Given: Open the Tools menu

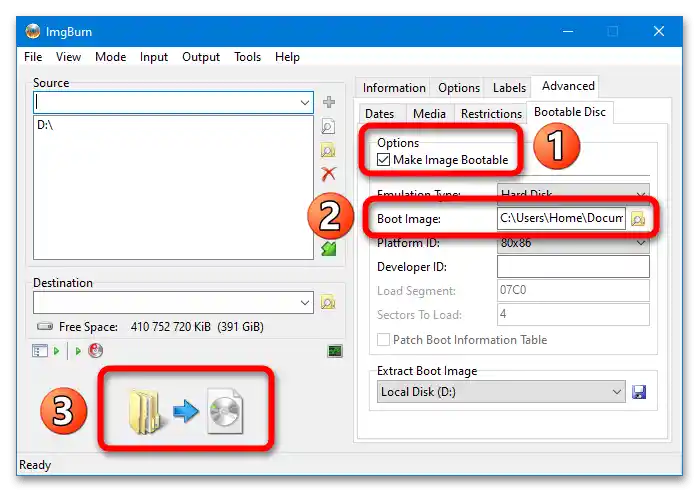Looking at the screenshot, I should tap(247, 57).
